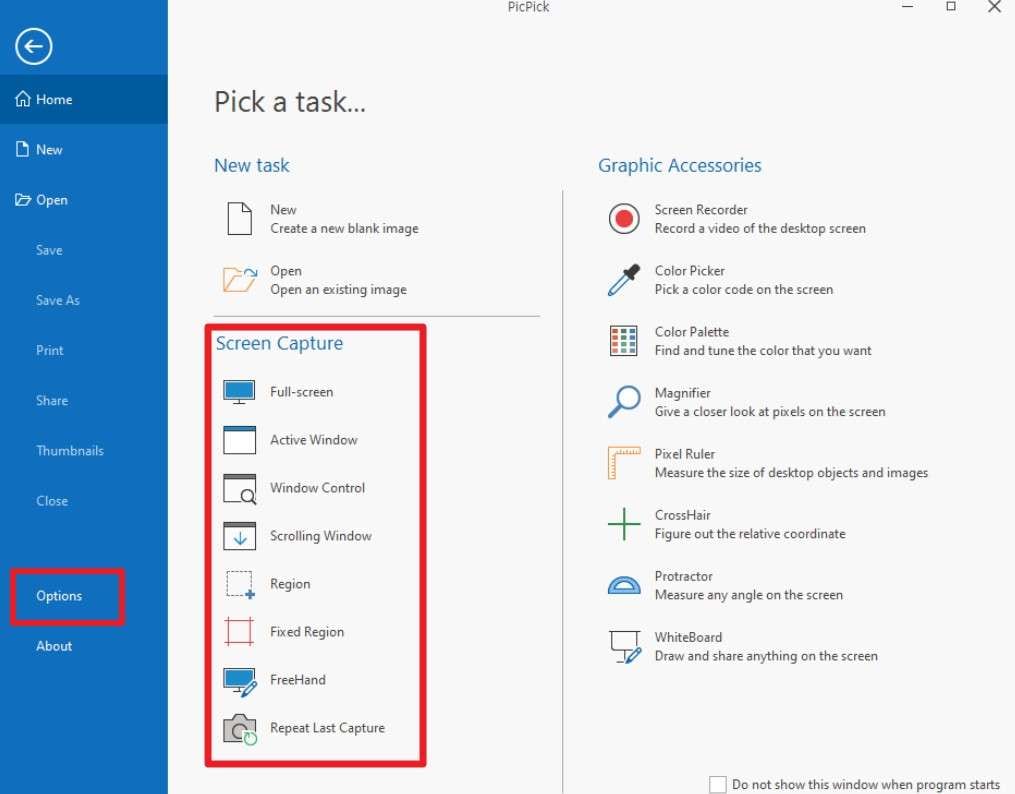This screenshot has height=794, width=1015.
Task: Click the New page icon in sidebar
Action: coord(23,149)
